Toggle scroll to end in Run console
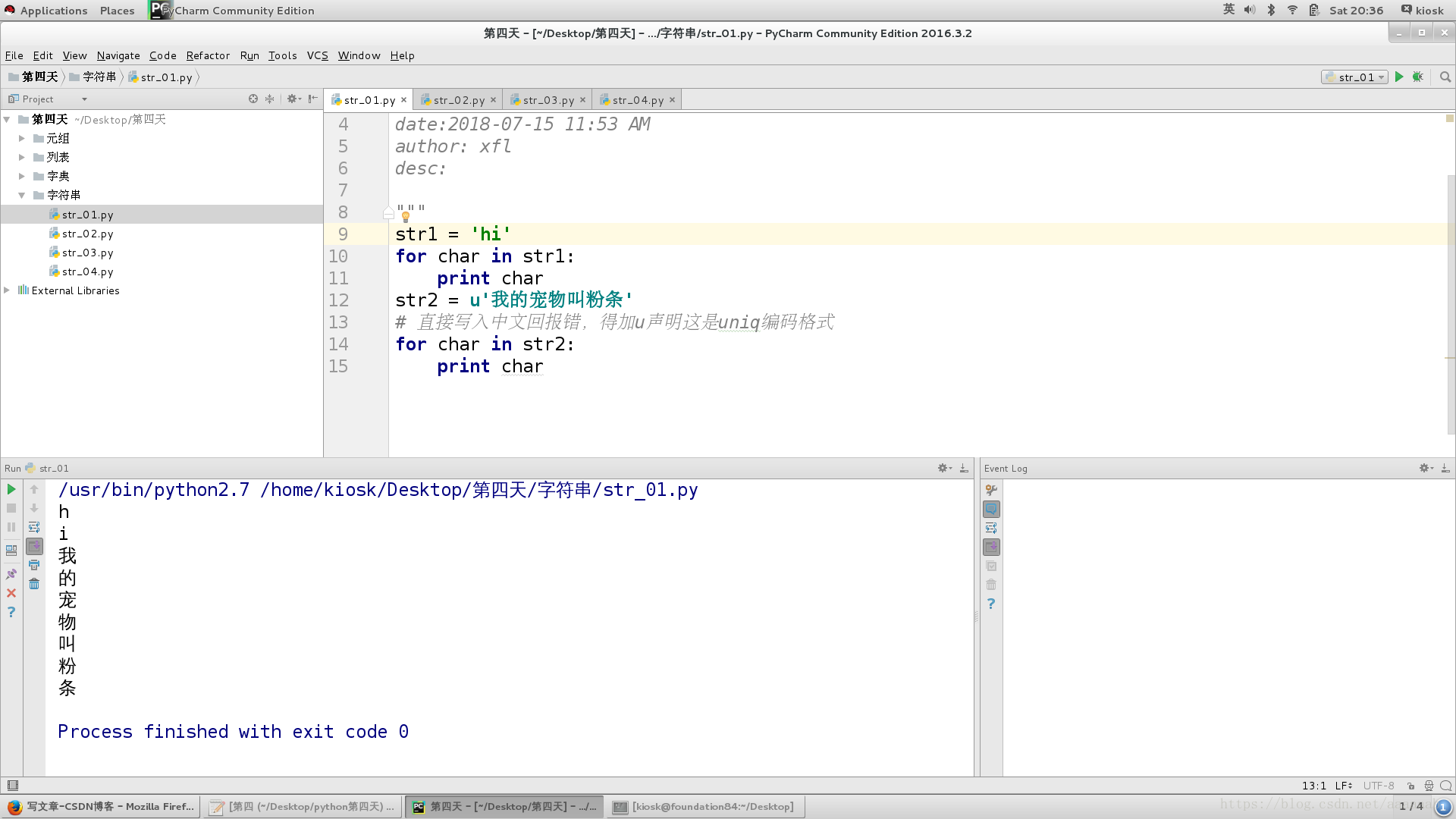The width and height of the screenshot is (1456, 819). (34, 546)
